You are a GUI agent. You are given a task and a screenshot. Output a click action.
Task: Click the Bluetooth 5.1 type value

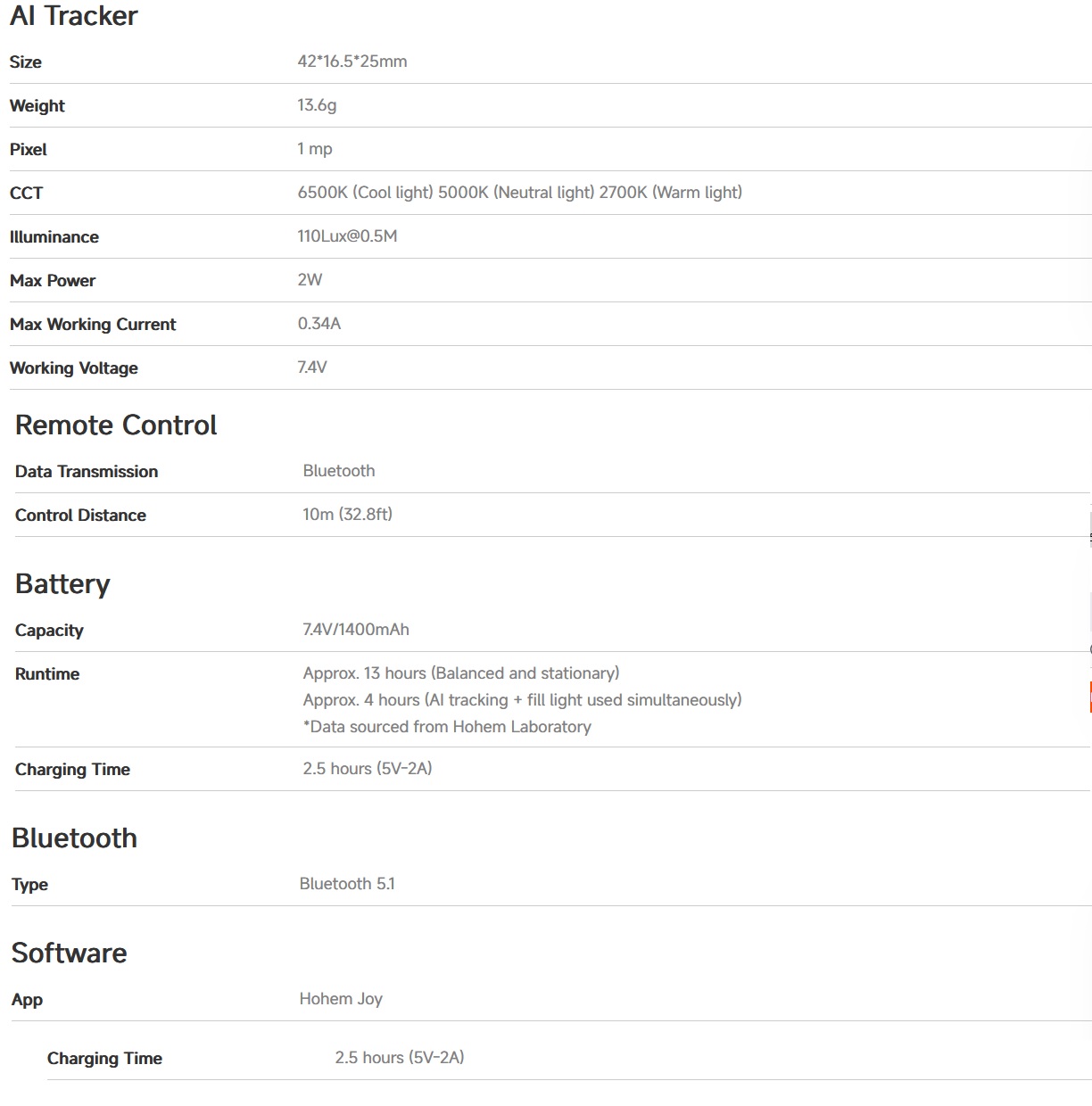347,884
